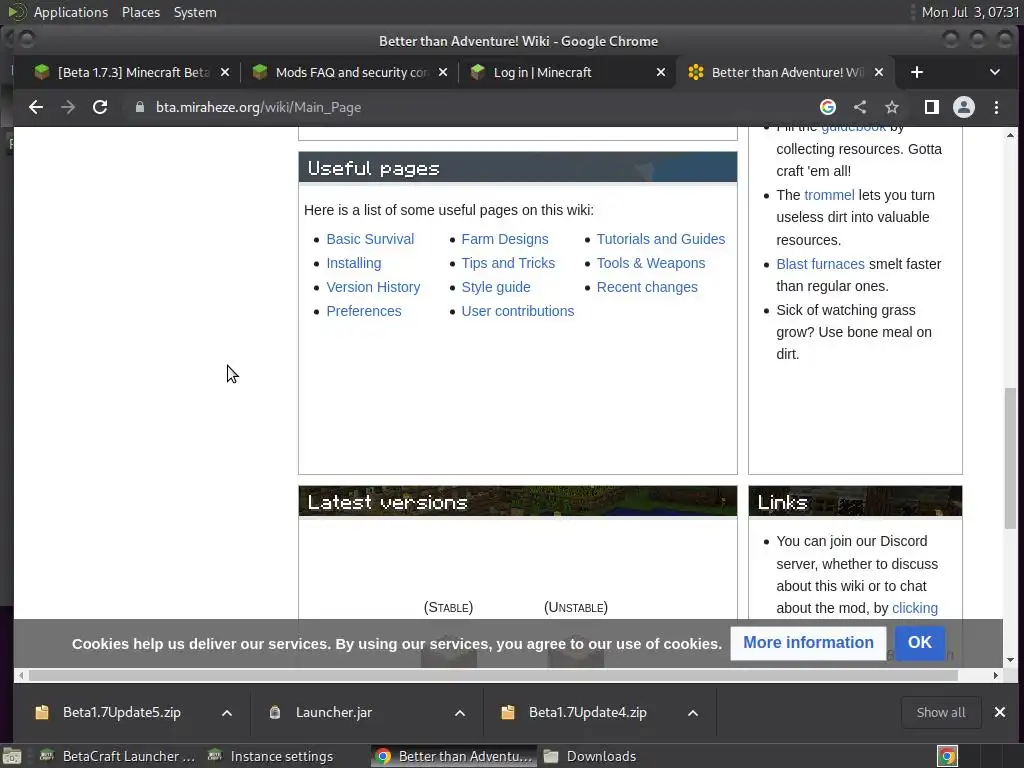This screenshot has width=1024, height=768.
Task: Open the Installing page link
Action: point(354,263)
